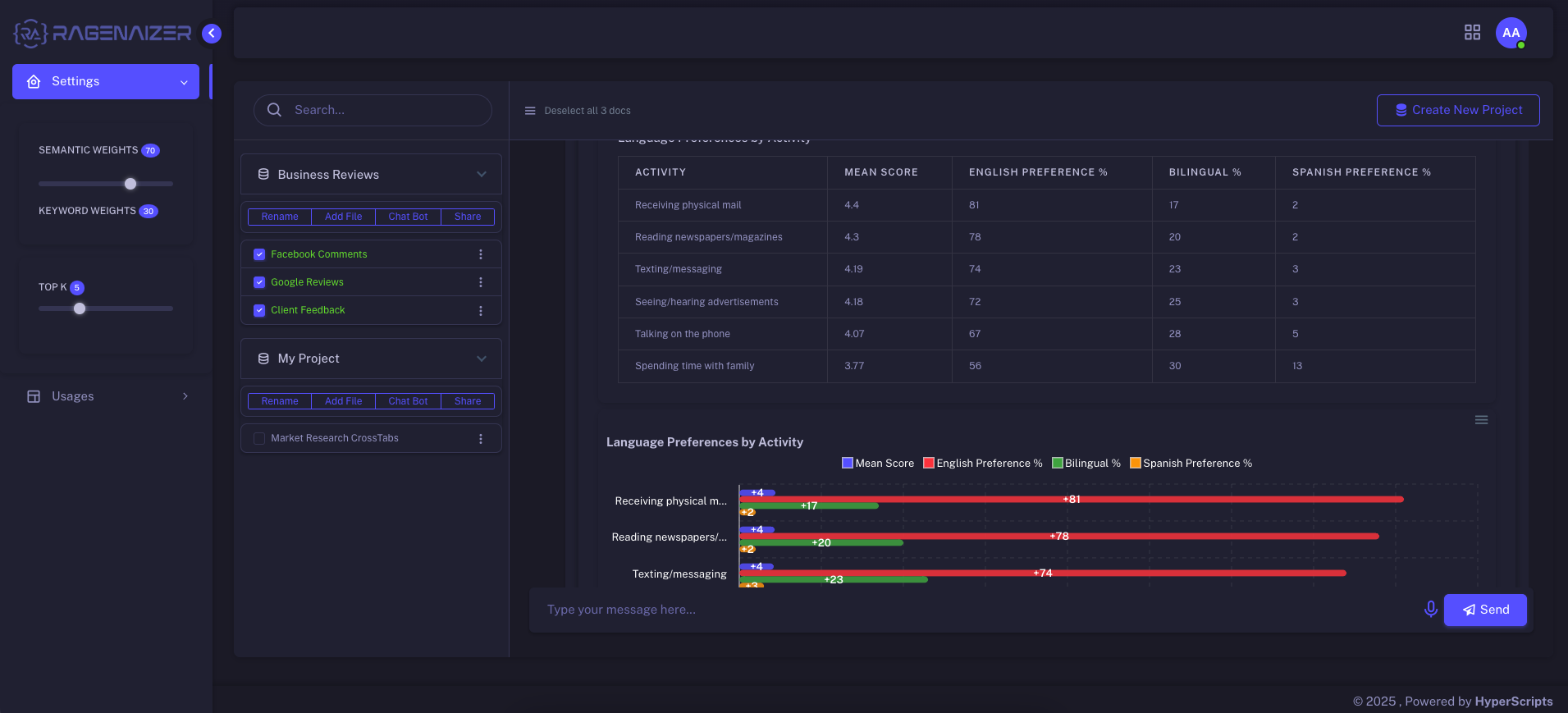
Task: Open Facebook Comments three-dot menu
Action: click(481, 254)
